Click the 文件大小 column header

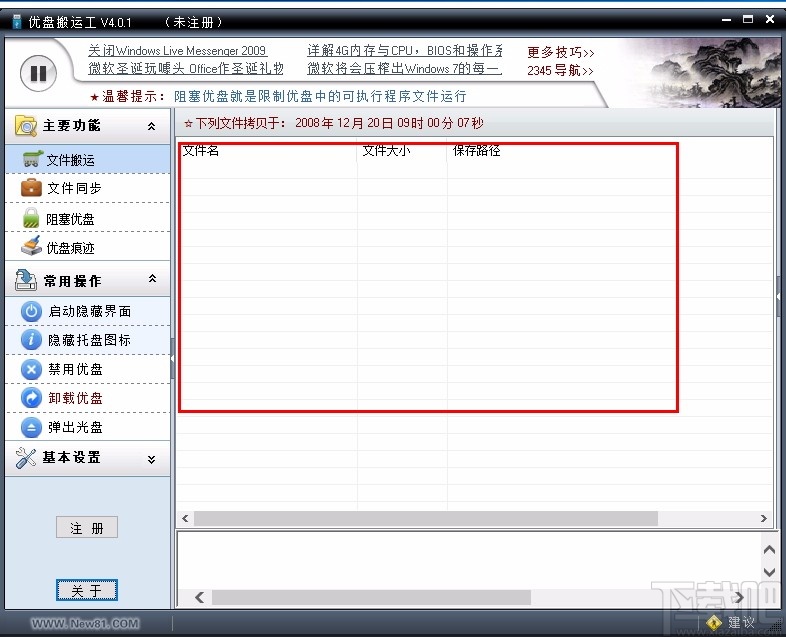point(402,151)
